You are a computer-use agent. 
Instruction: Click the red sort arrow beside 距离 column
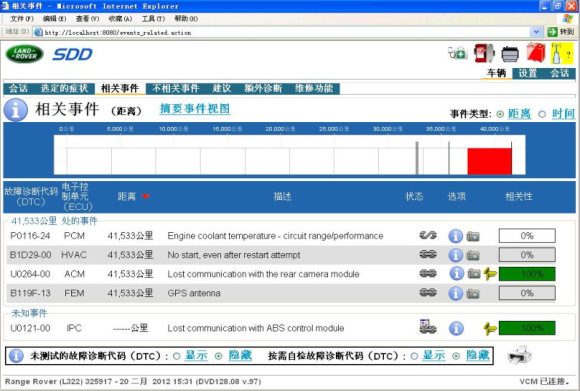[x=145, y=196]
